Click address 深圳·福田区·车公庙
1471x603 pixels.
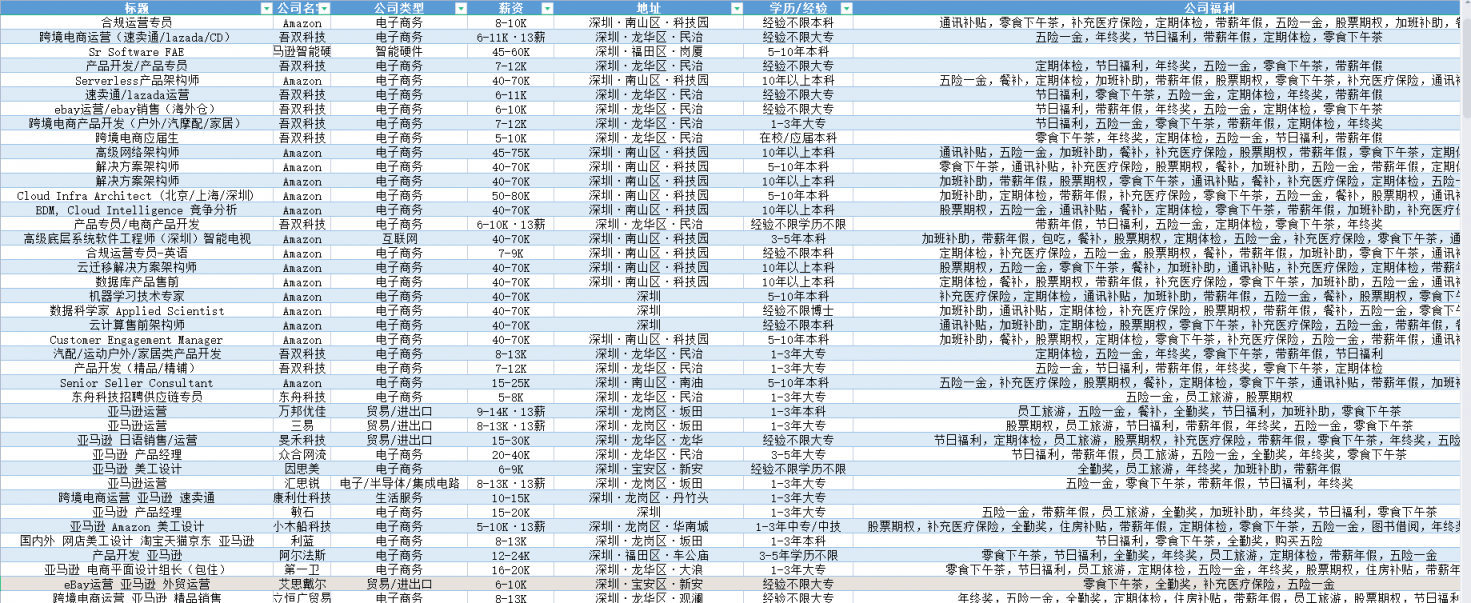tap(648, 556)
